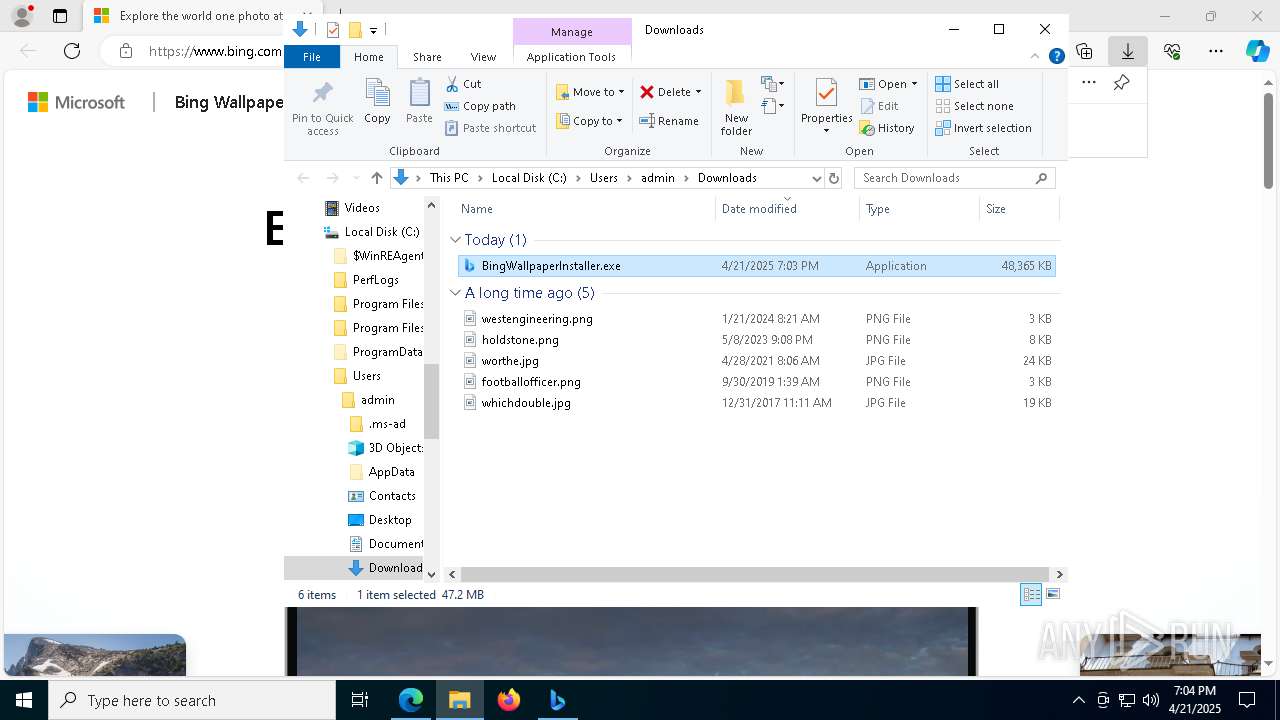1280x720 pixels.
Task: Click Copy path in Clipboard group
Action: [480, 106]
